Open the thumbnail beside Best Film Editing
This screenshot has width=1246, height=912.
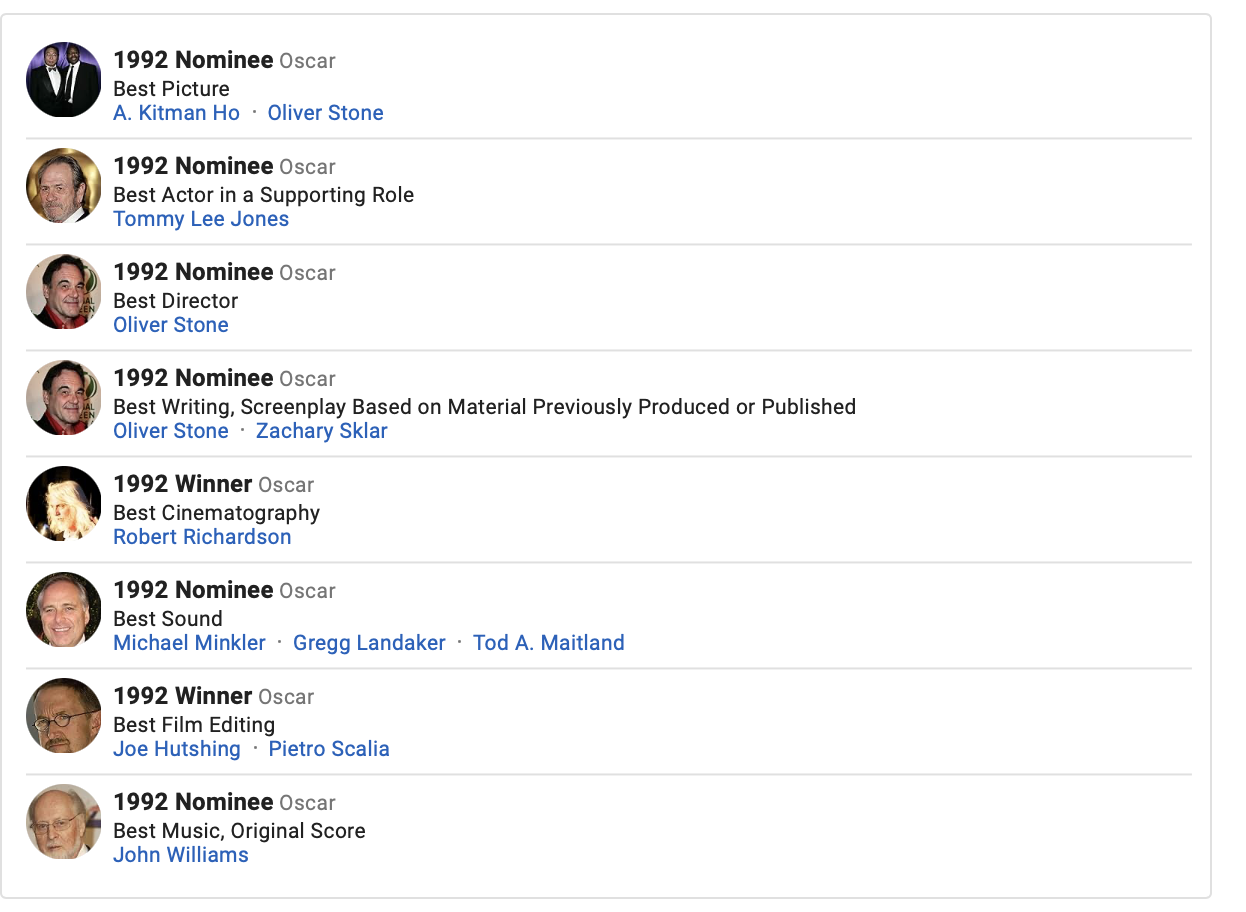[64, 716]
